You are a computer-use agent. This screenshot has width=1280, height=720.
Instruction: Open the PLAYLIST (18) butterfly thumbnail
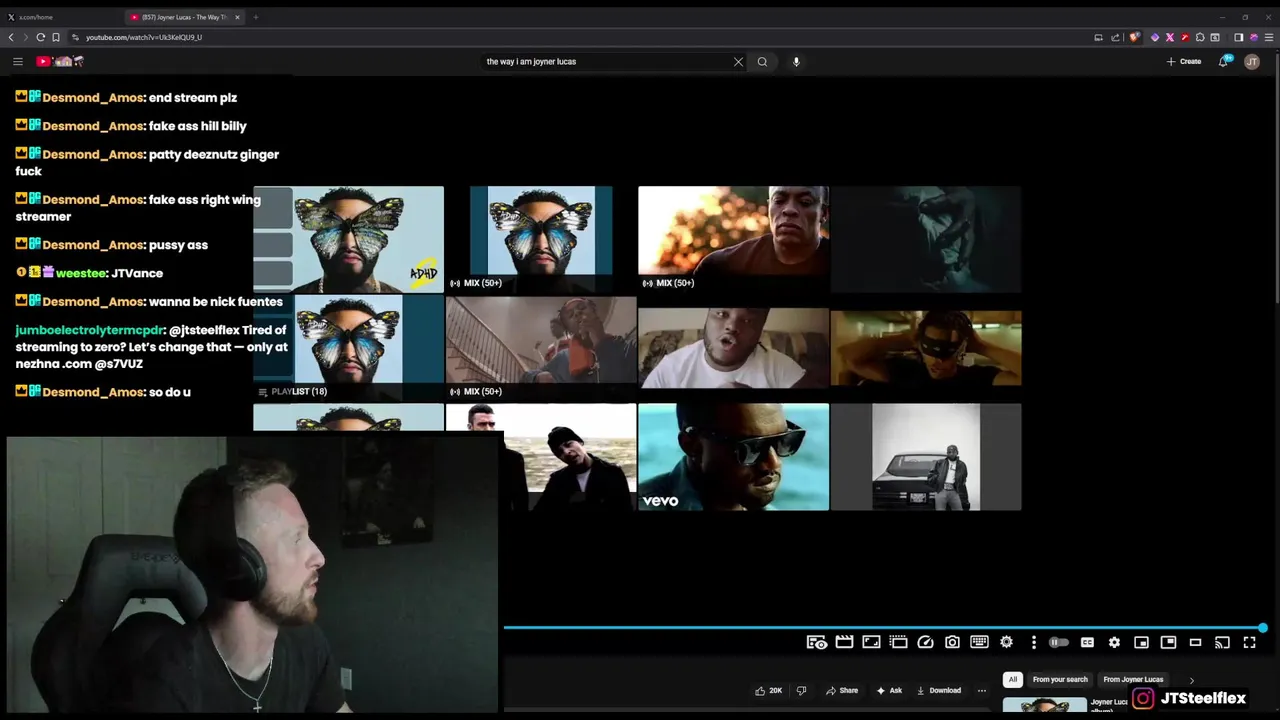348,347
